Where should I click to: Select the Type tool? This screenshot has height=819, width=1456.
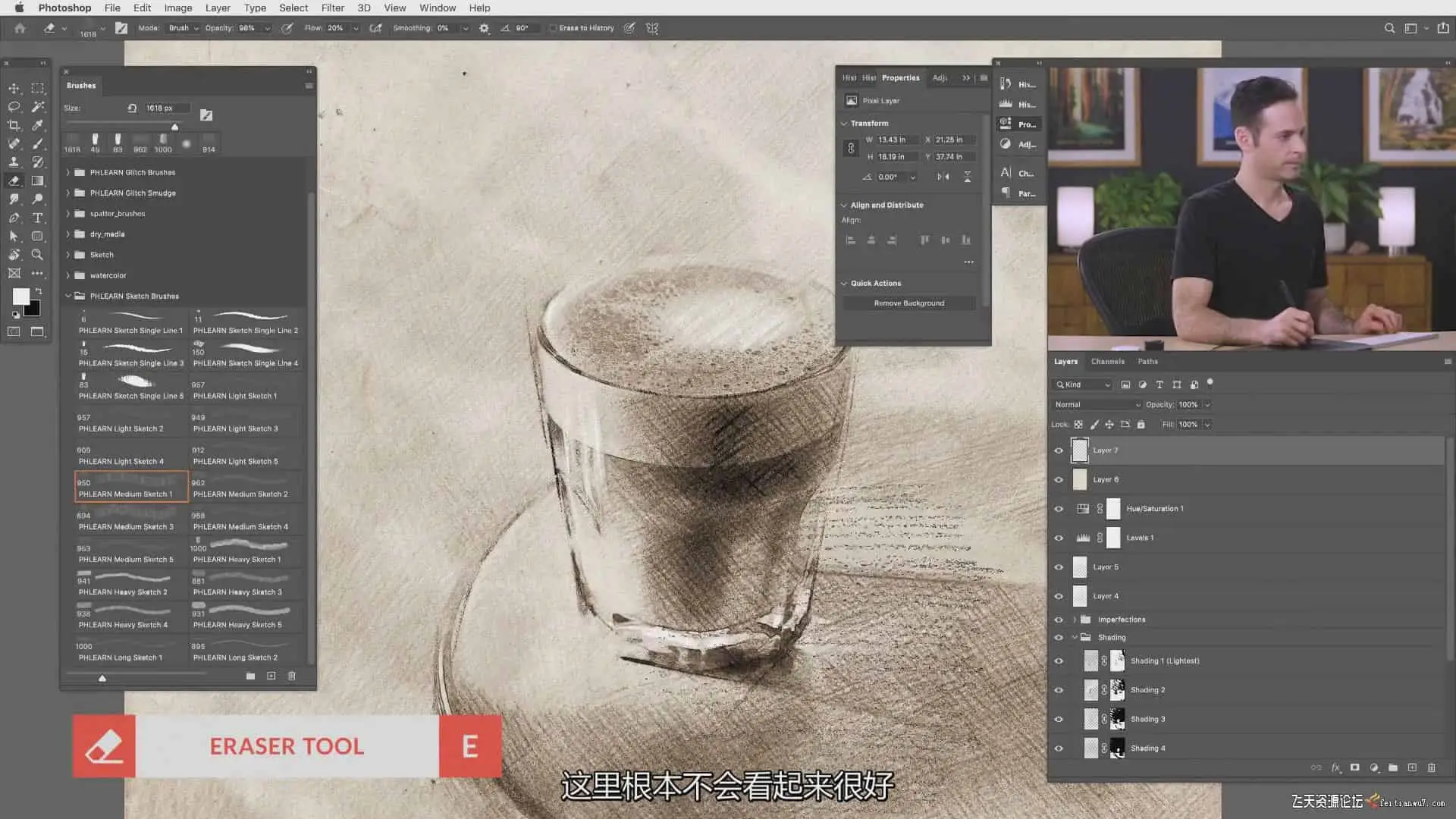click(x=37, y=218)
